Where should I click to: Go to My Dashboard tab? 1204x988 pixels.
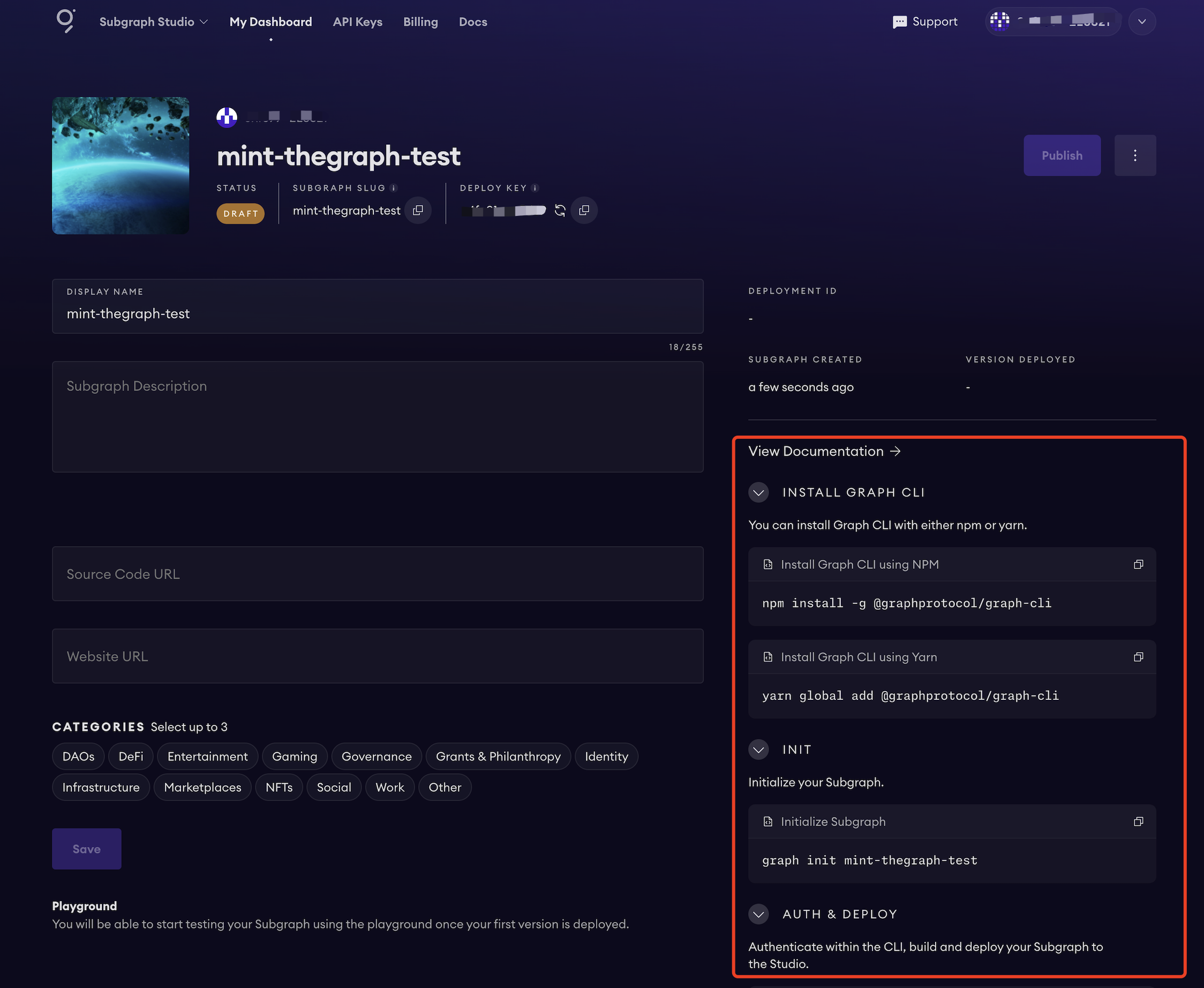click(271, 21)
